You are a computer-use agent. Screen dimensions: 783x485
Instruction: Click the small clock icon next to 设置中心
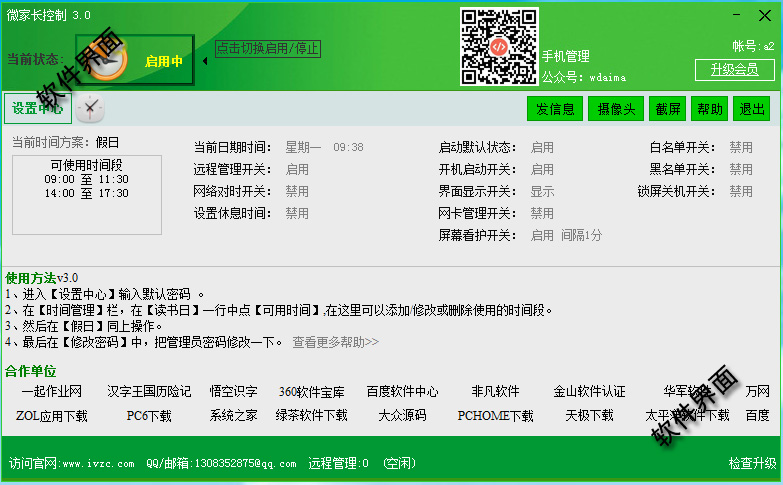tap(90, 108)
